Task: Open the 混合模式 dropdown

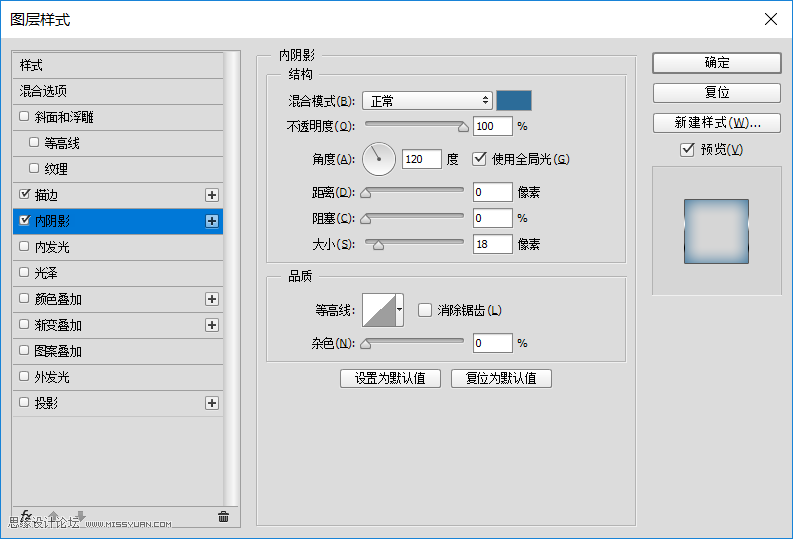Action: [427, 101]
